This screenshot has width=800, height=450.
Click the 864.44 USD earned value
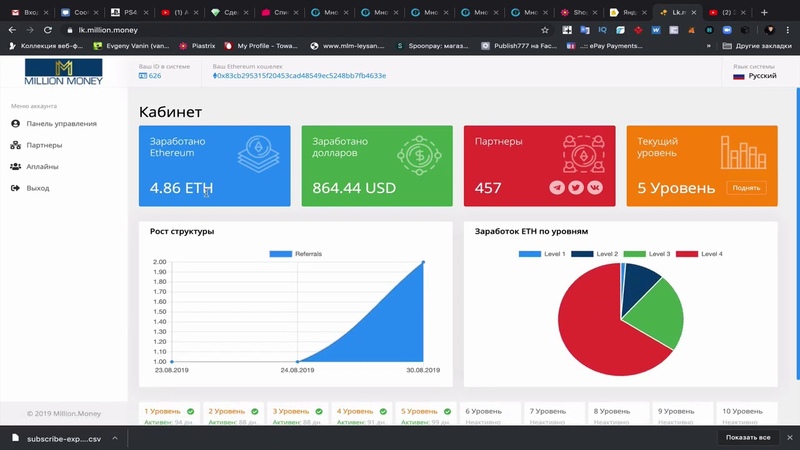point(354,188)
